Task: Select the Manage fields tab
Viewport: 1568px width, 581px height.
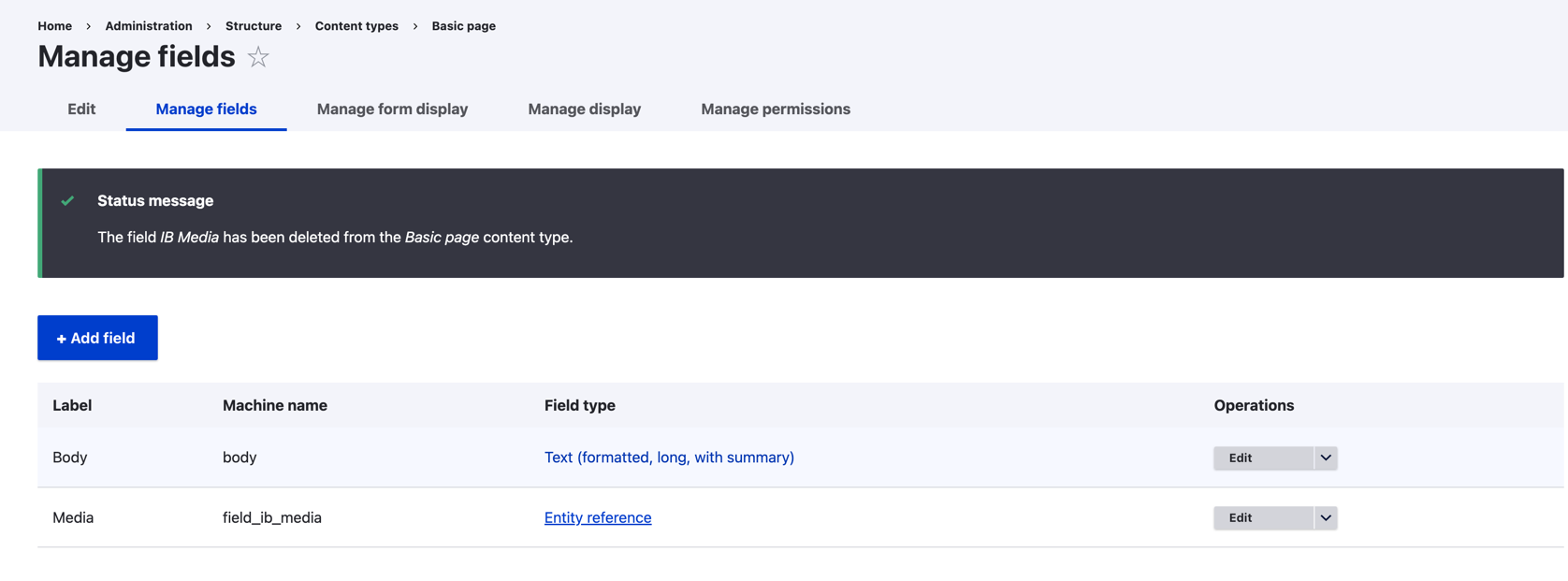Action: (206, 109)
